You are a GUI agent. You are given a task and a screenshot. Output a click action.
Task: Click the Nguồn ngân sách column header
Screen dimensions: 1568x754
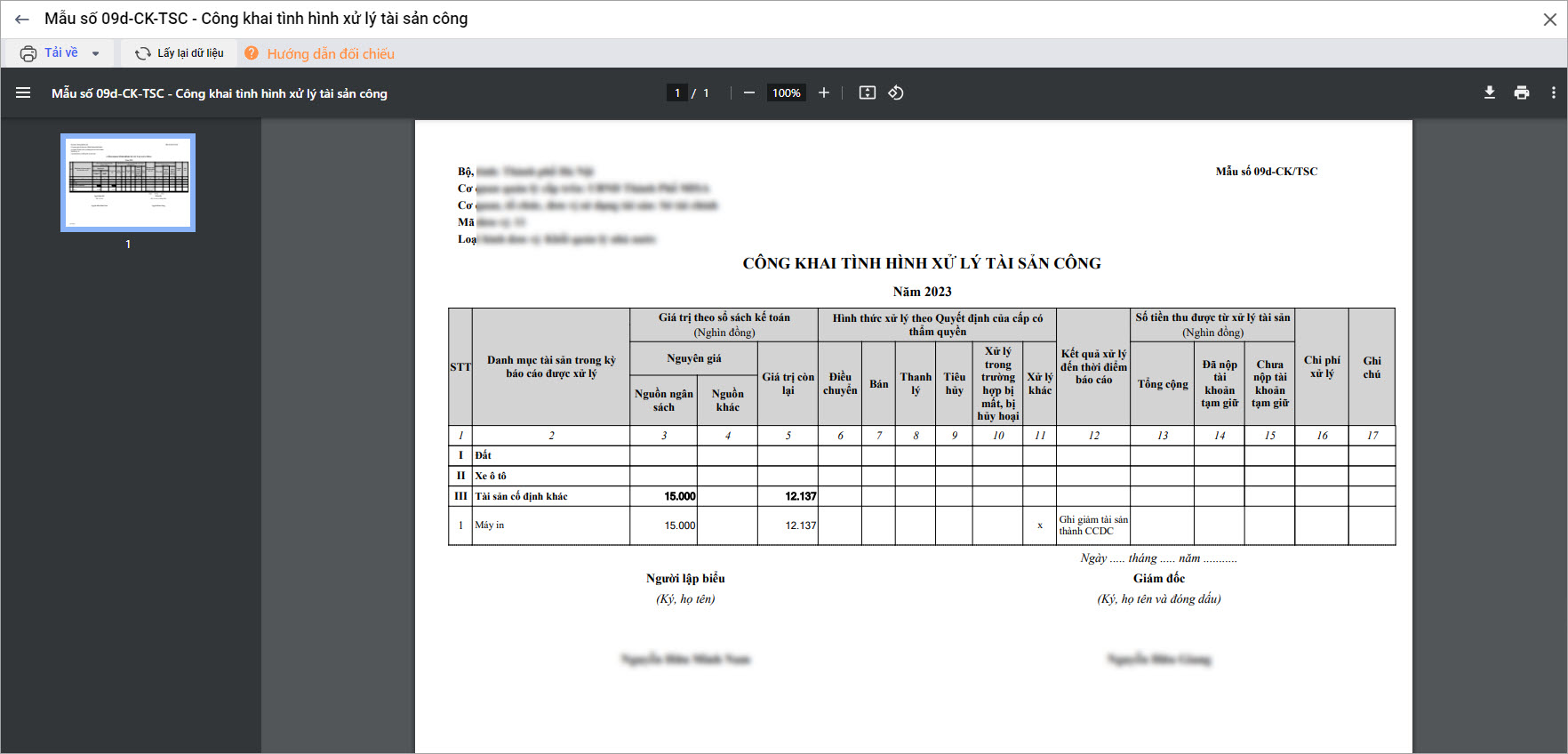click(664, 400)
